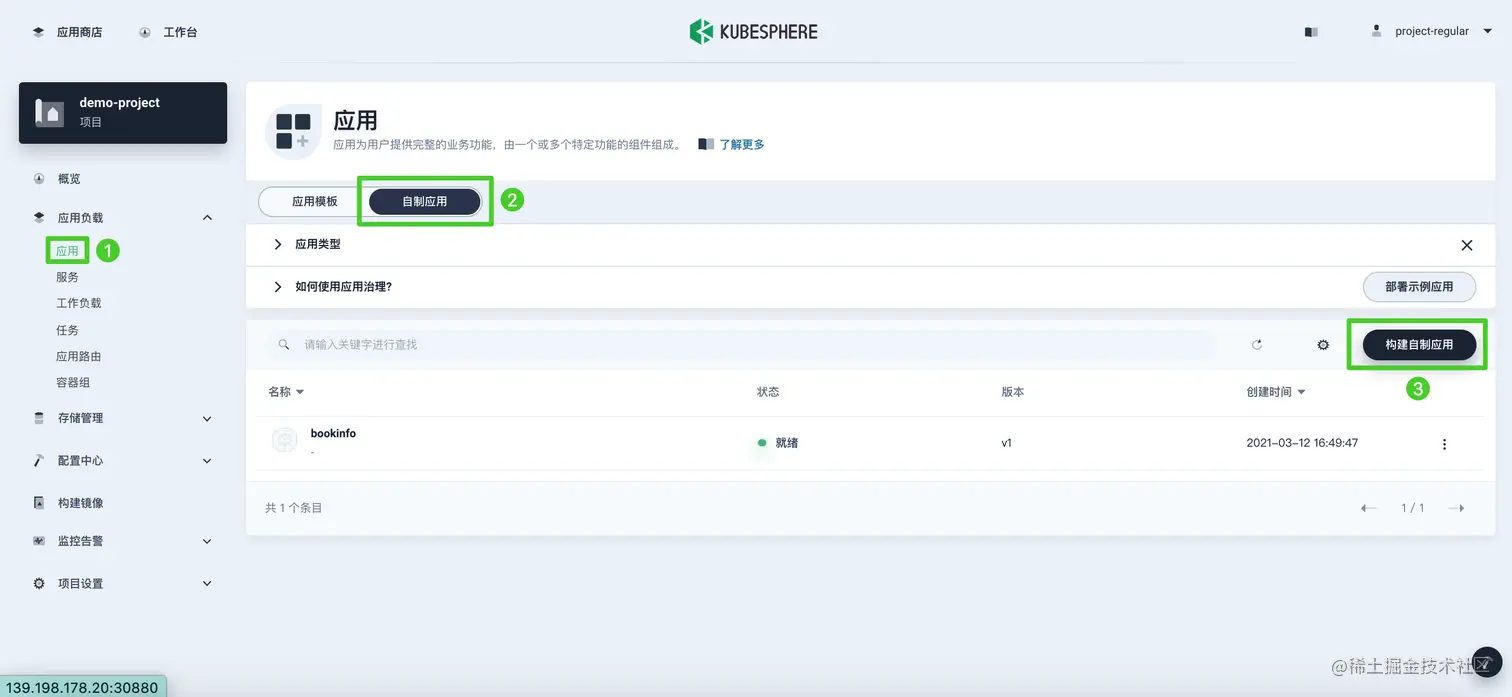1512x697 pixels.
Task: Sort by the 名称 column
Action: (286, 392)
